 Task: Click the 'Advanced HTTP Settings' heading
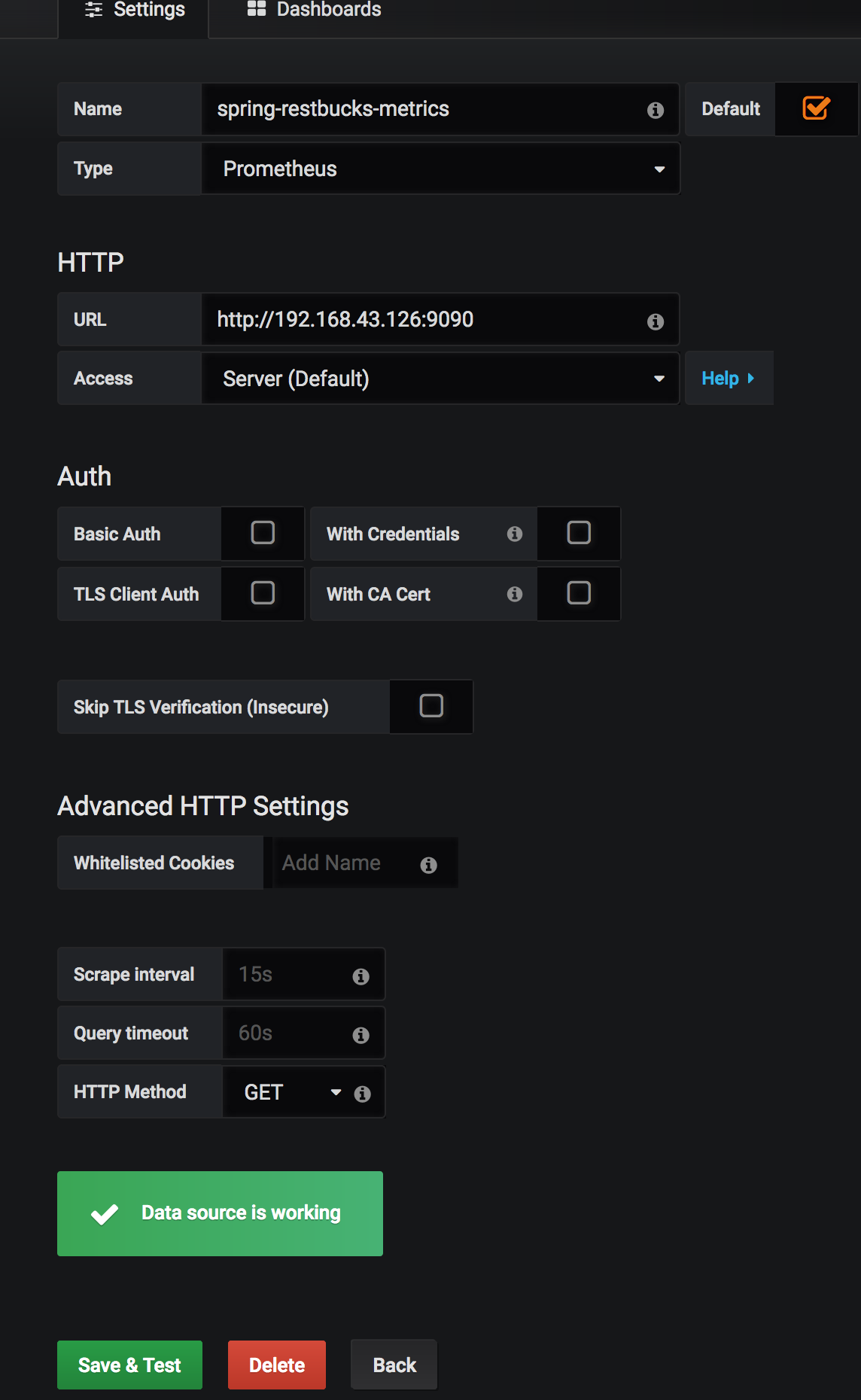click(x=203, y=806)
